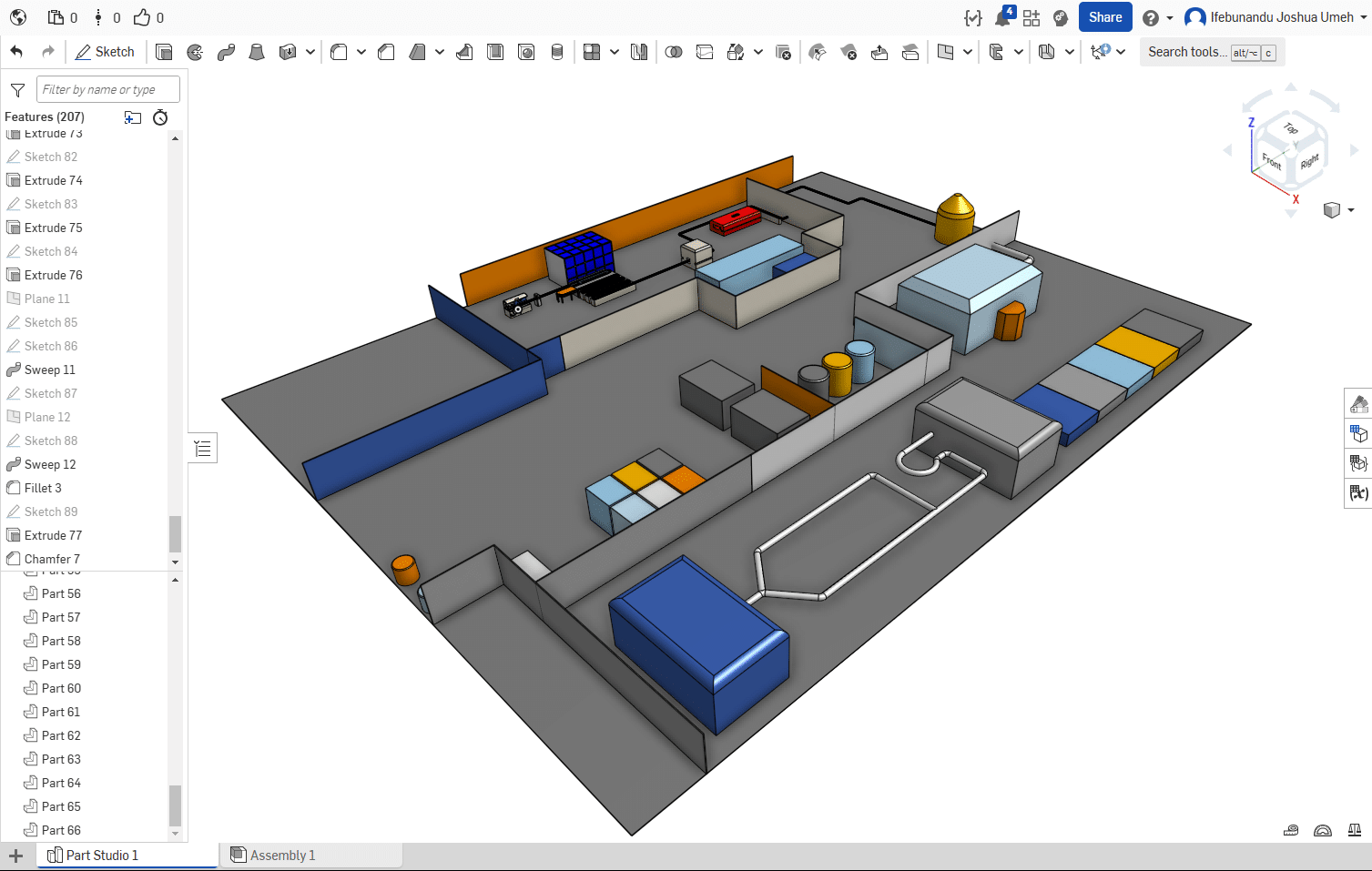Open the notifications bell

1002,17
